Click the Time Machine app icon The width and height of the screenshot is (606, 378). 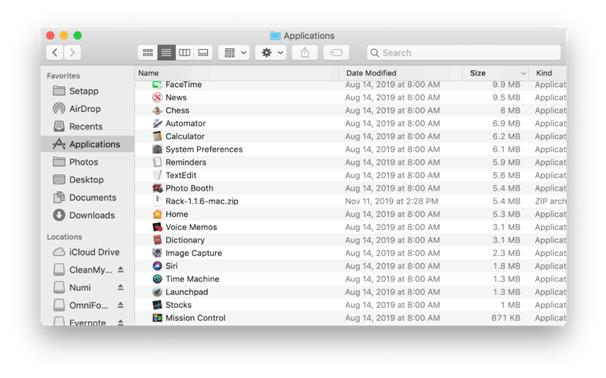157,279
